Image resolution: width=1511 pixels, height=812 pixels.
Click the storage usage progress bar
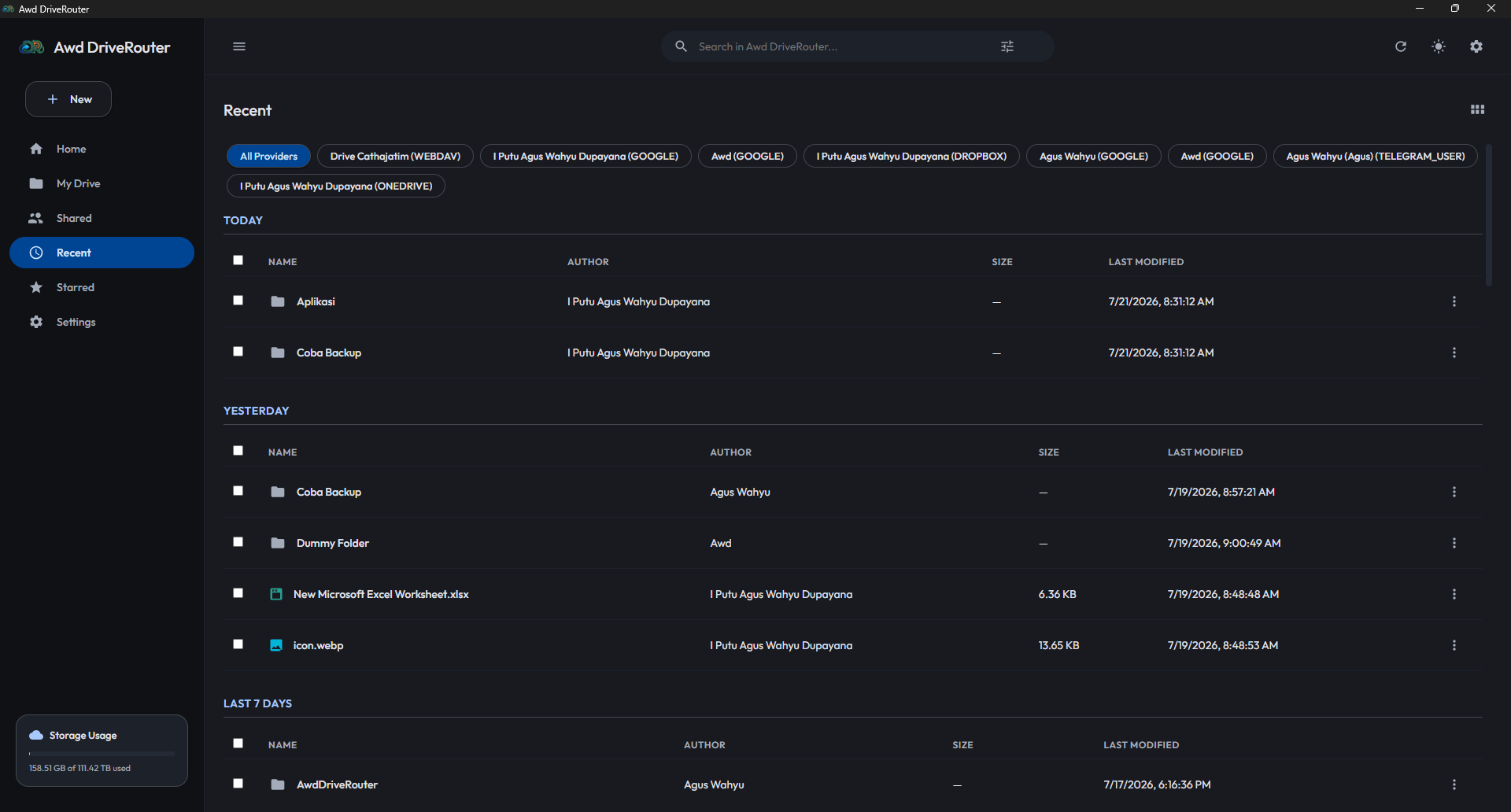[x=102, y=754]
